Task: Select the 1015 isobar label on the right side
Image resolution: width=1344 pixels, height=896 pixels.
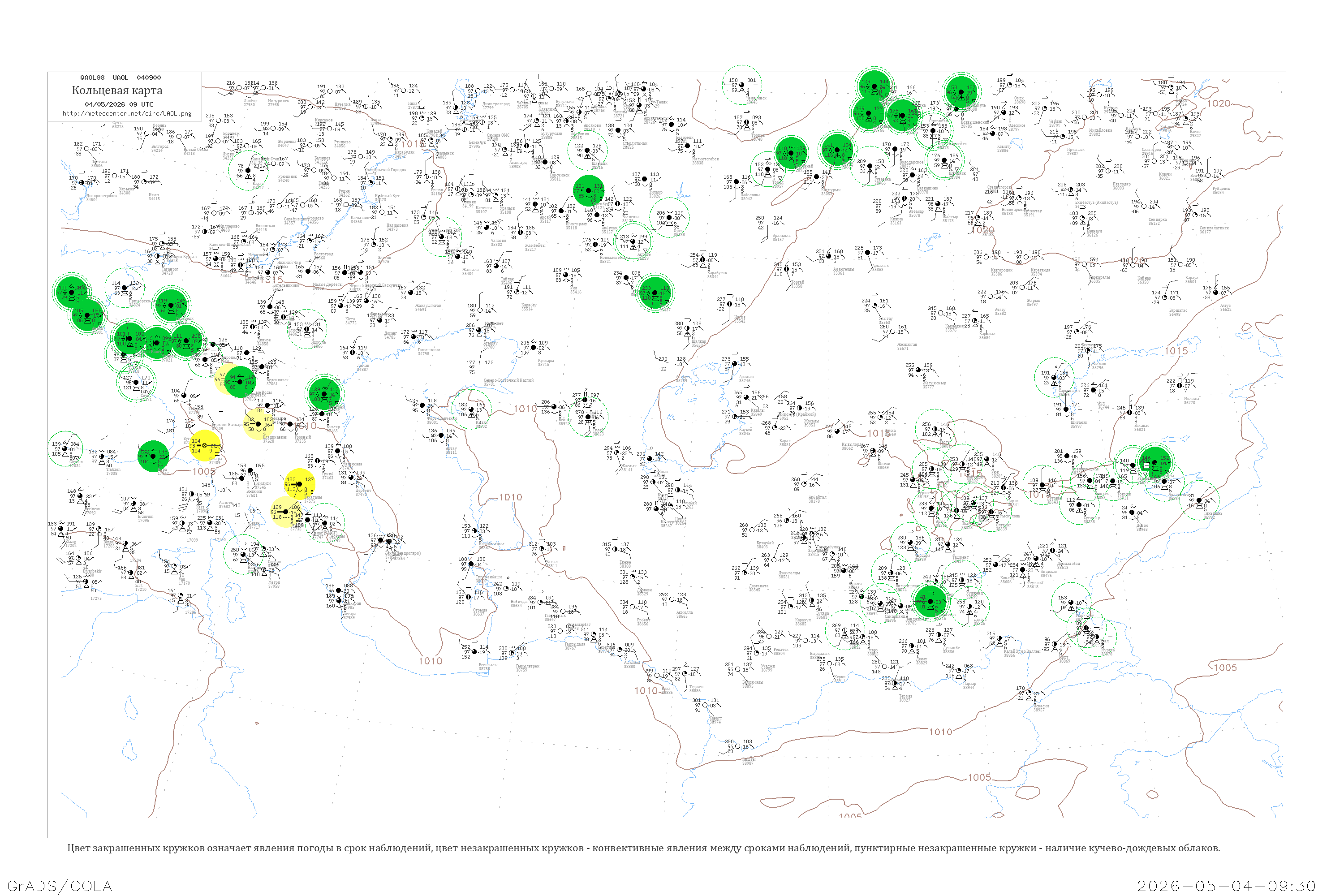Action: pyautogui.click(x=1176, y=351)
